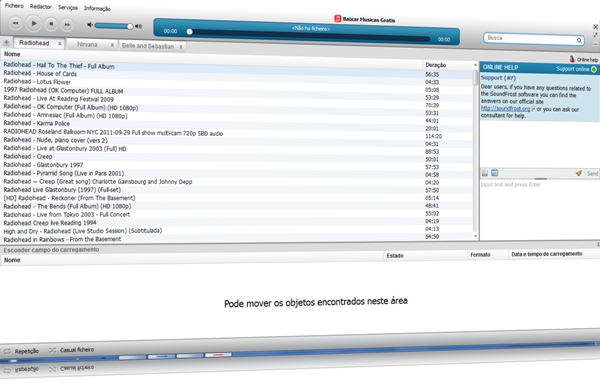Click the first chat toolbar icon
The image size is (600, 387).
pyautogui.click(x=485, y=173)
